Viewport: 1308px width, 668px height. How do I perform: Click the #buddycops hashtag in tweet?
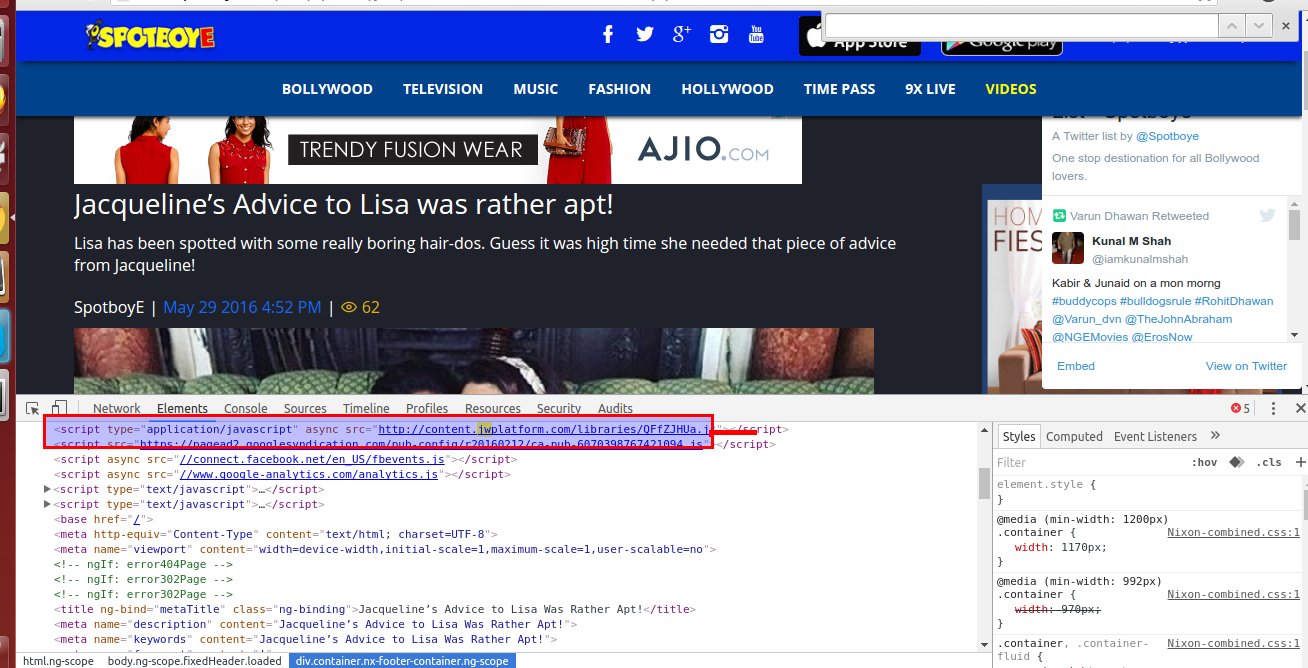[1083, 301]
